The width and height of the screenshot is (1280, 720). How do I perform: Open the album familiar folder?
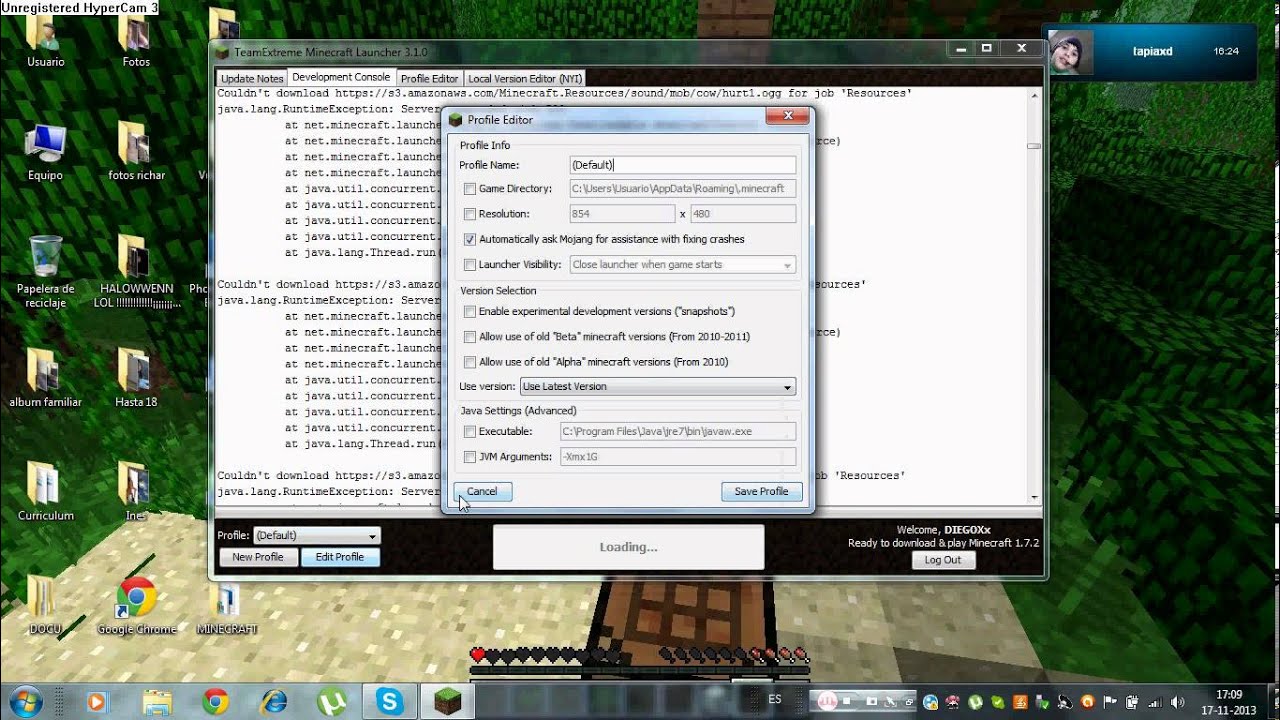(45, 379)
